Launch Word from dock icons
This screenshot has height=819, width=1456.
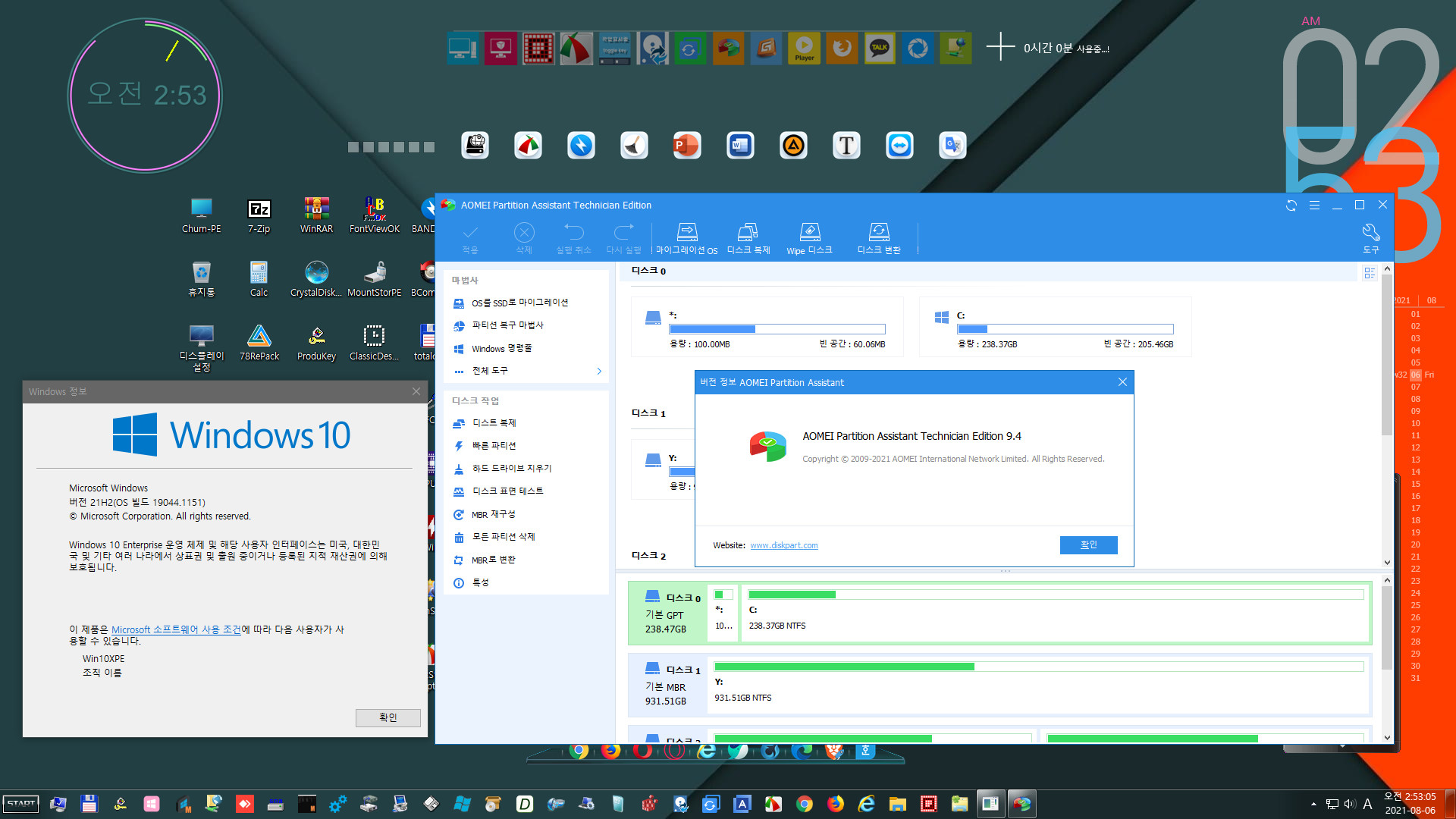(x=740, y=145)
